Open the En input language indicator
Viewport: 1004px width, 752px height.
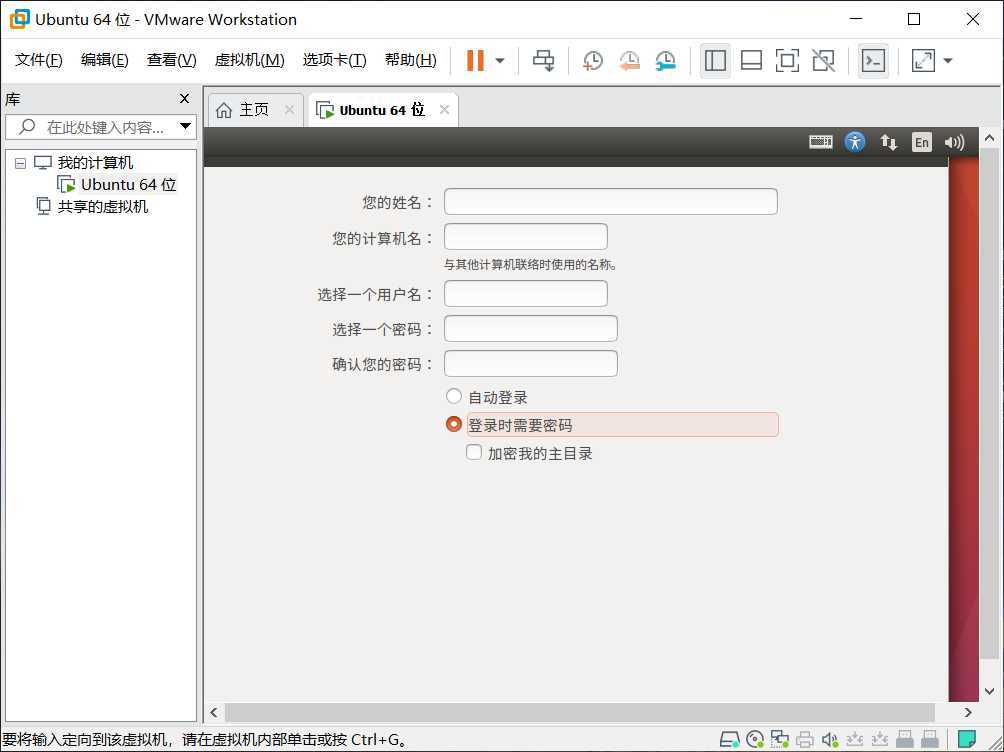[x=921, y=142]
